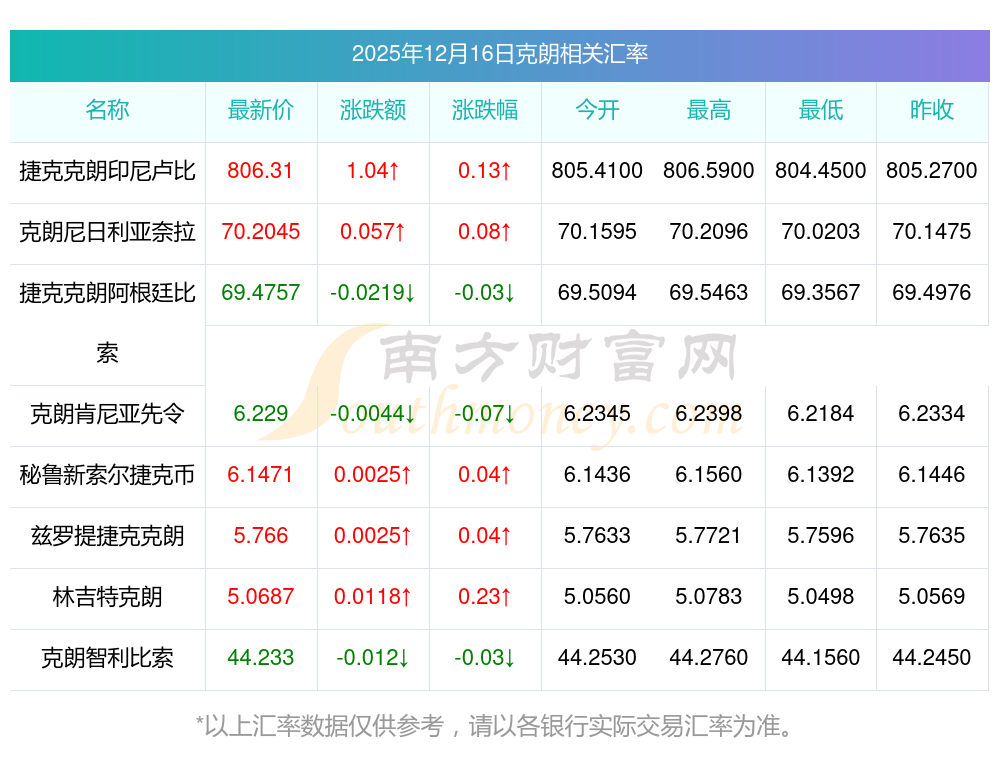Click the 捷克克朗印尼卢比 row name
The width and height of the screenshot is (1000, 757).
tap(107, 171)
